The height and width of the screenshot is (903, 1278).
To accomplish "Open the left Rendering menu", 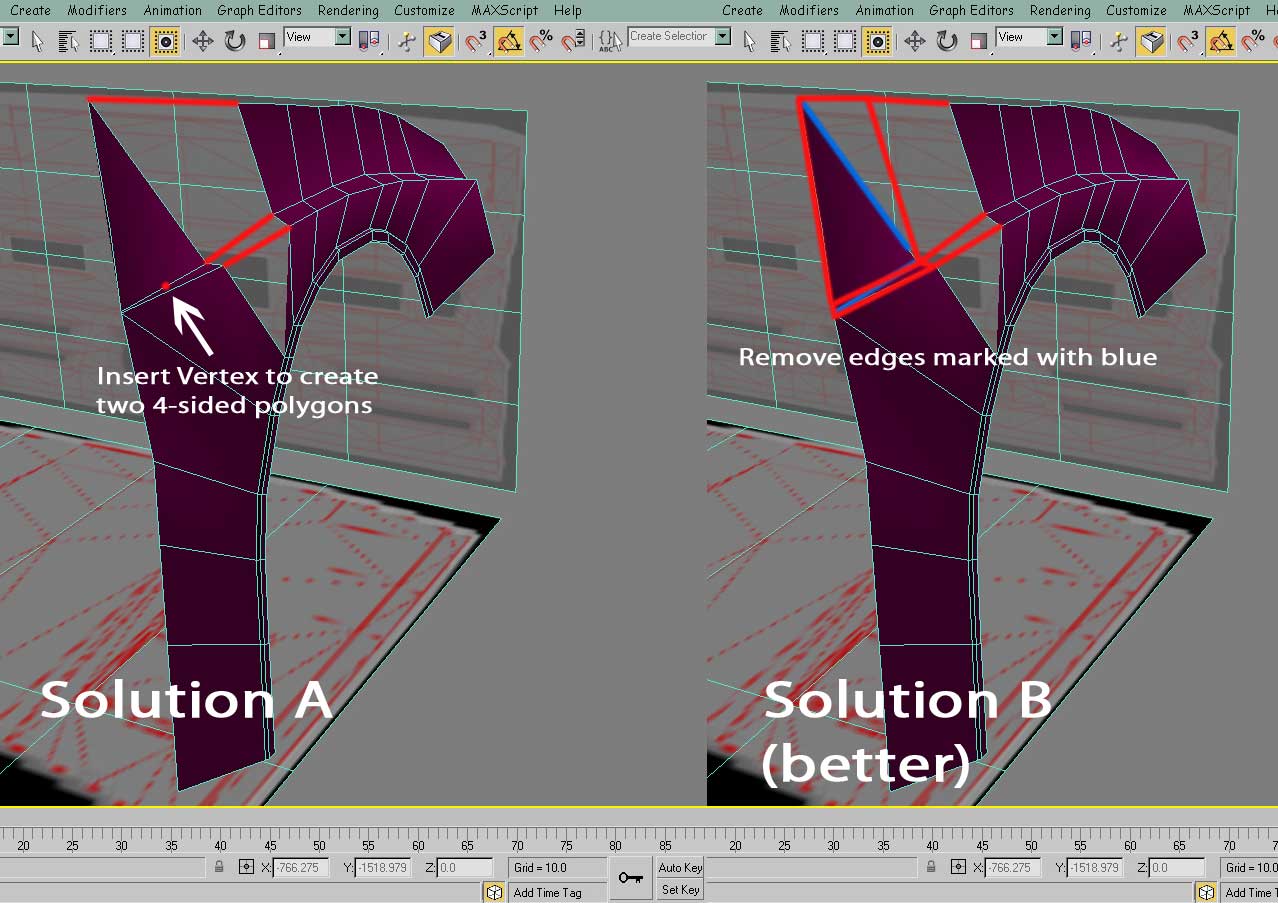I will click(348, 10).
